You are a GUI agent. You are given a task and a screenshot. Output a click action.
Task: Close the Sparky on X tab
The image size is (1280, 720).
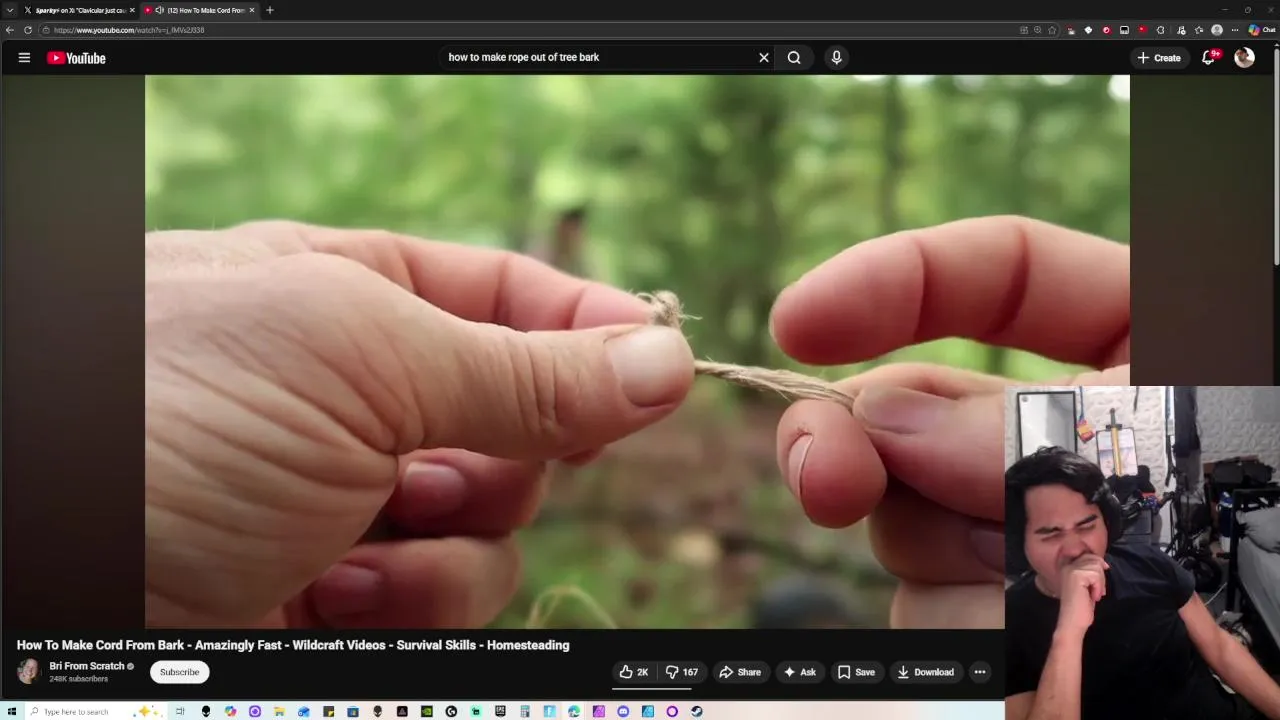coord(132,10)
